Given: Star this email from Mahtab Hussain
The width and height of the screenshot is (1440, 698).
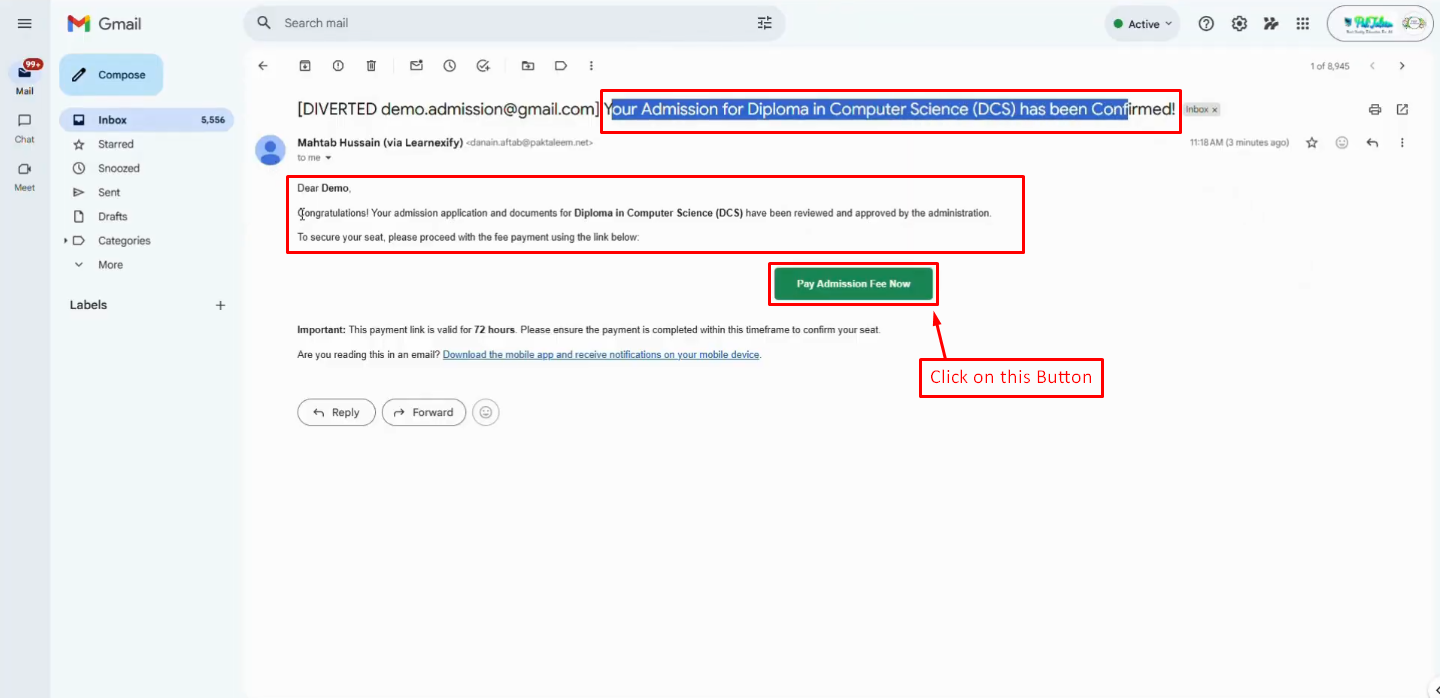Looking at the screenshot, I should 1312,143.
